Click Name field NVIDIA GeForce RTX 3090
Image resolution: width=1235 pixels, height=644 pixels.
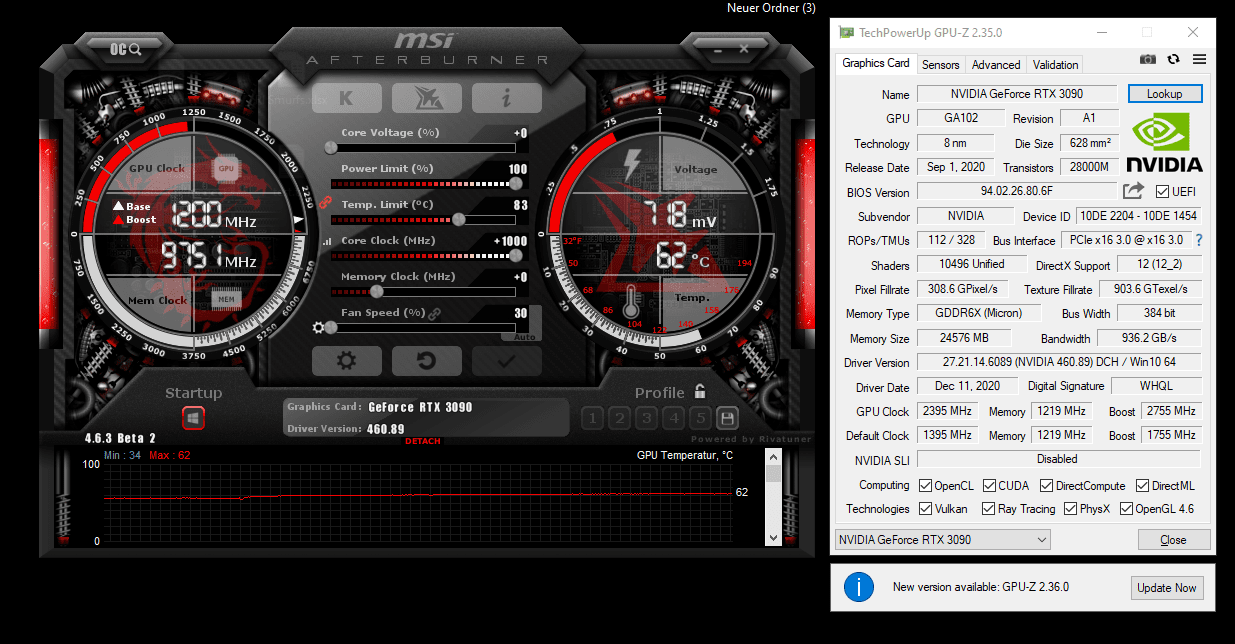coord(1016,94)
